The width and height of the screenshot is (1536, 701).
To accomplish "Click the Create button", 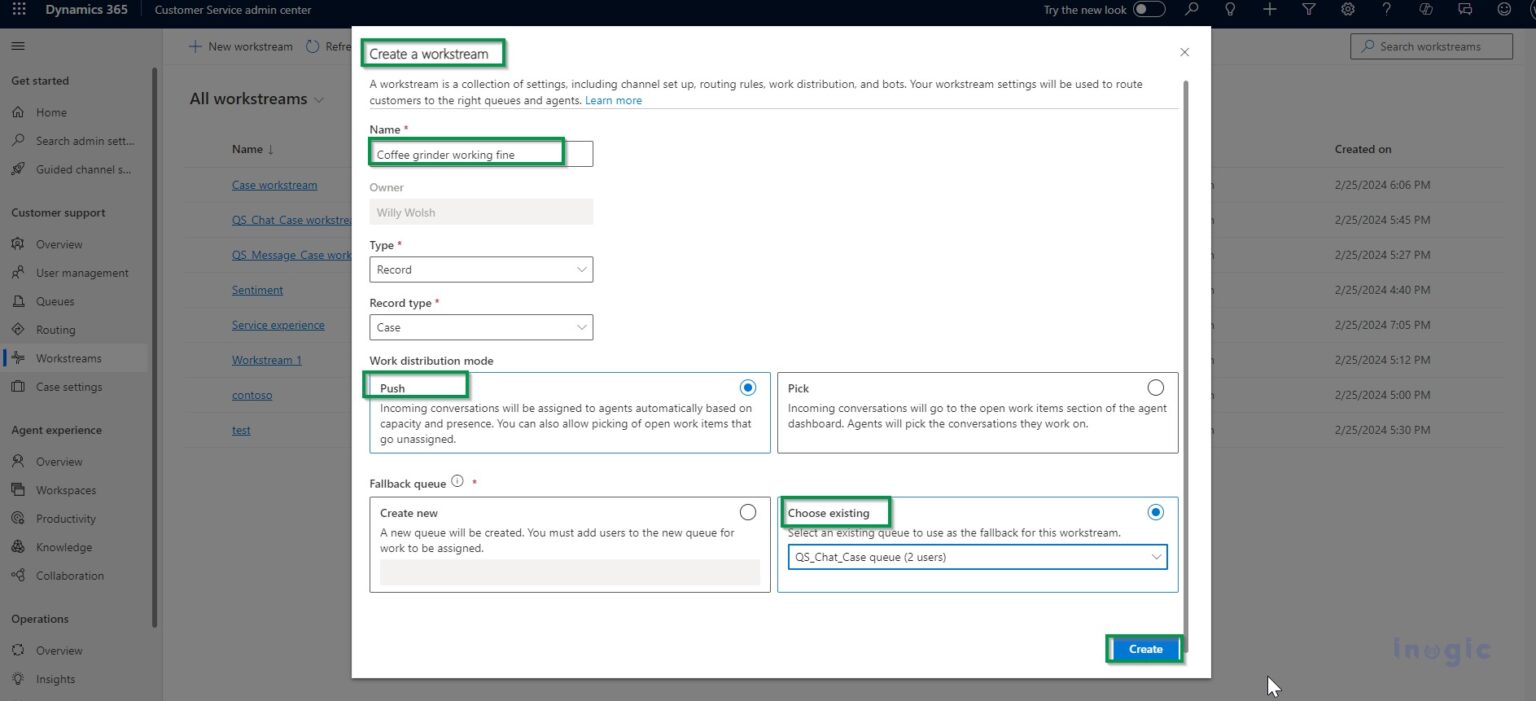I will coord(1145,649).
